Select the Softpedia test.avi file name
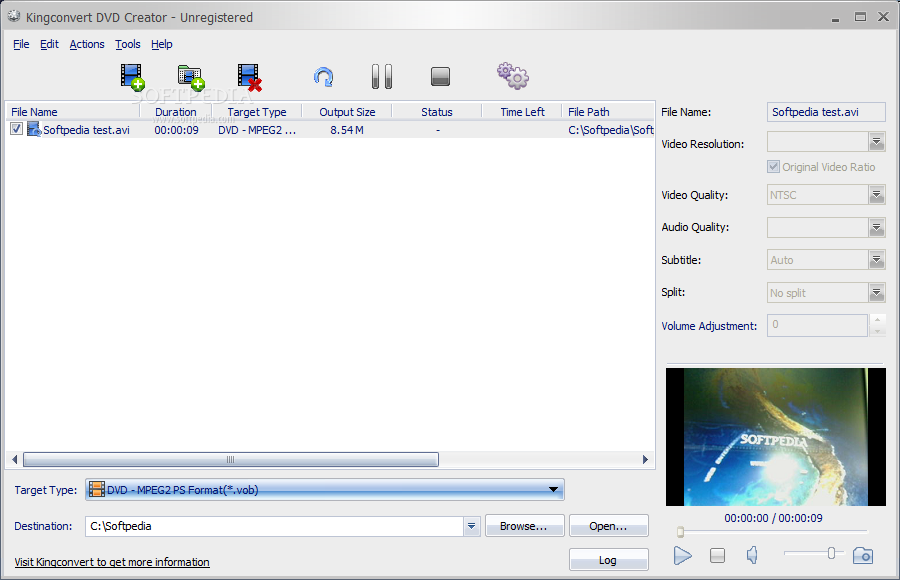The height and width of the screenshot is (580, 900). [x=86, y=130]
